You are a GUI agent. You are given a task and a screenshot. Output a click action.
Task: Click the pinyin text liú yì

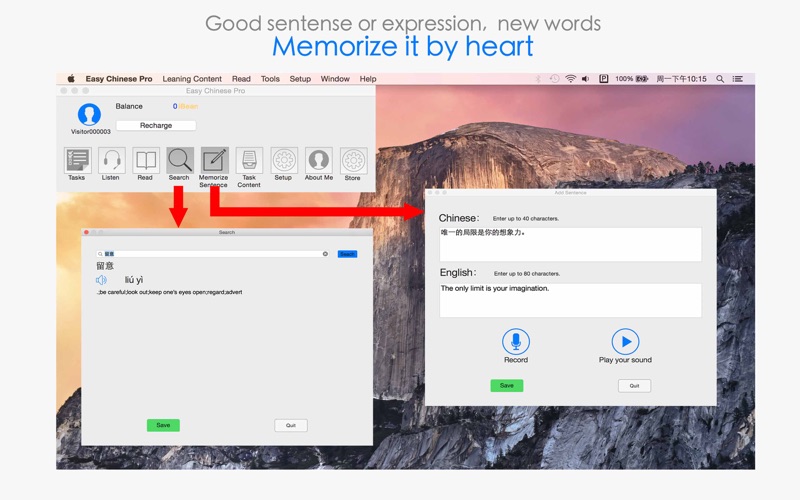pos(134,280)
